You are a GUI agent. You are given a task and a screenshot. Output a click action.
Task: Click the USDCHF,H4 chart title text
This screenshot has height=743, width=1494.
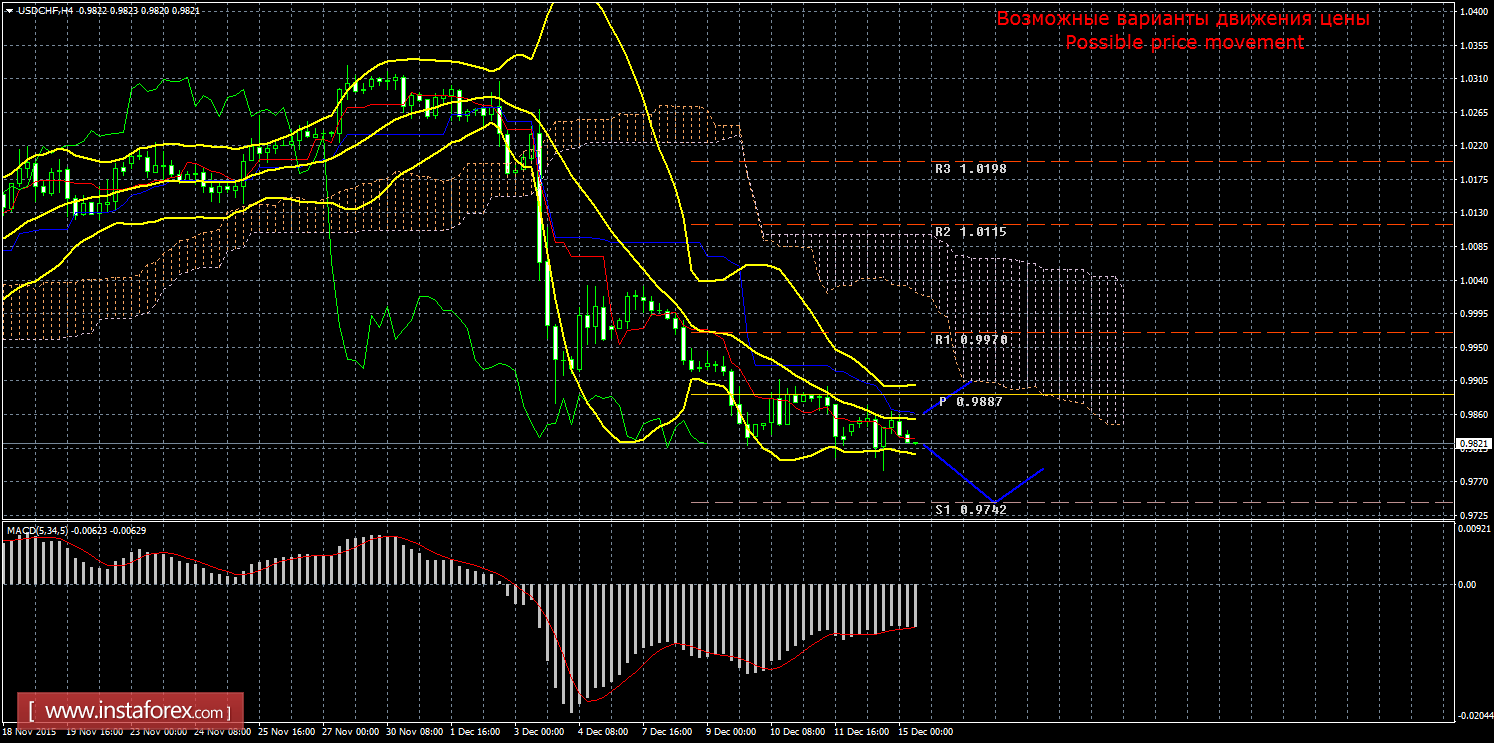point(43,9)
